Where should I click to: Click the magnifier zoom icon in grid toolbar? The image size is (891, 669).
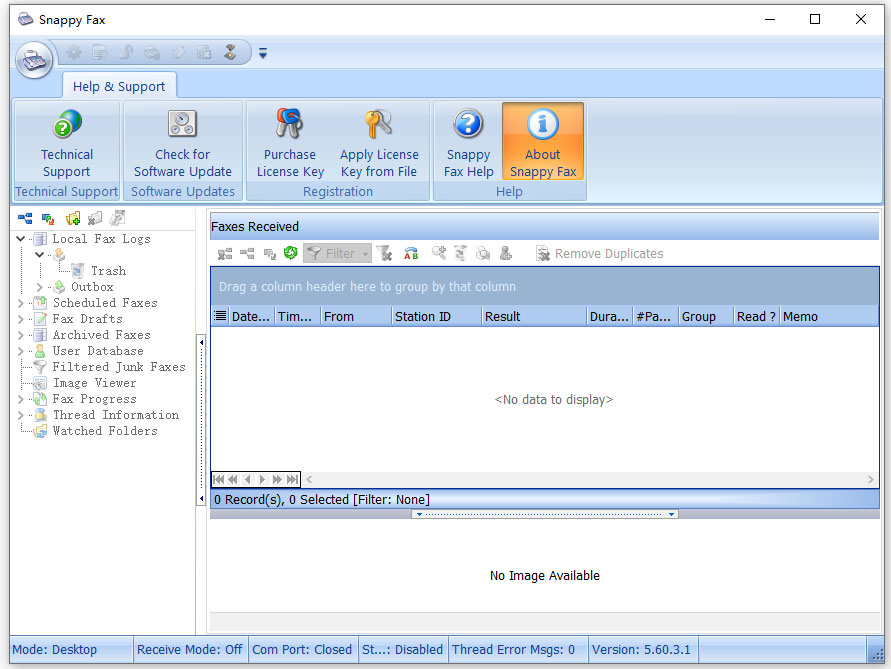pyautogui.click(x=439, y=253)
